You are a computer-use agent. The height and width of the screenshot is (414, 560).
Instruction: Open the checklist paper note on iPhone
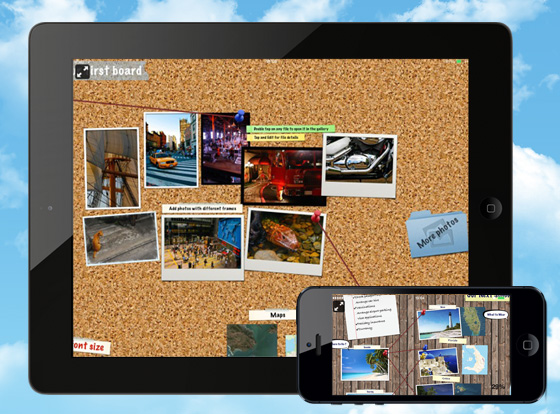[x=371, y=316]
